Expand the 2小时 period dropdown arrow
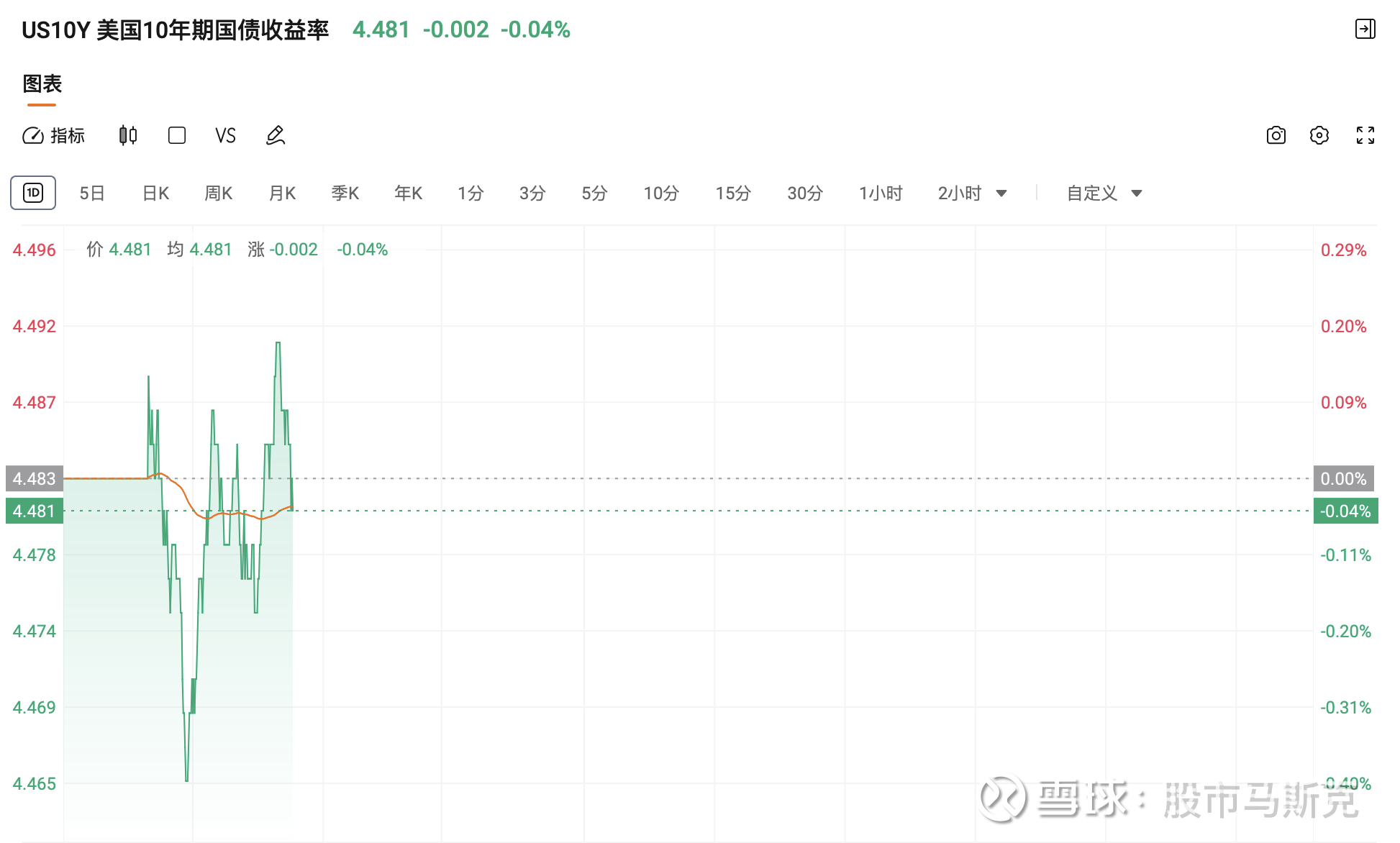Image resolution: width=1400 pixels, height=843 pixels. click(1001, 193)
